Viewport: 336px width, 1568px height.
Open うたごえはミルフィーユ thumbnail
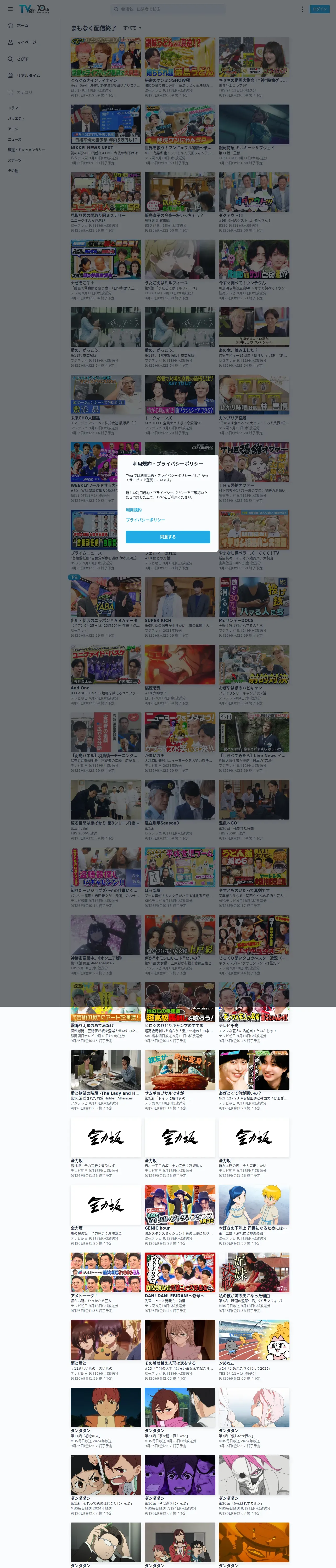pyautogui.click(x=180, y=259)
